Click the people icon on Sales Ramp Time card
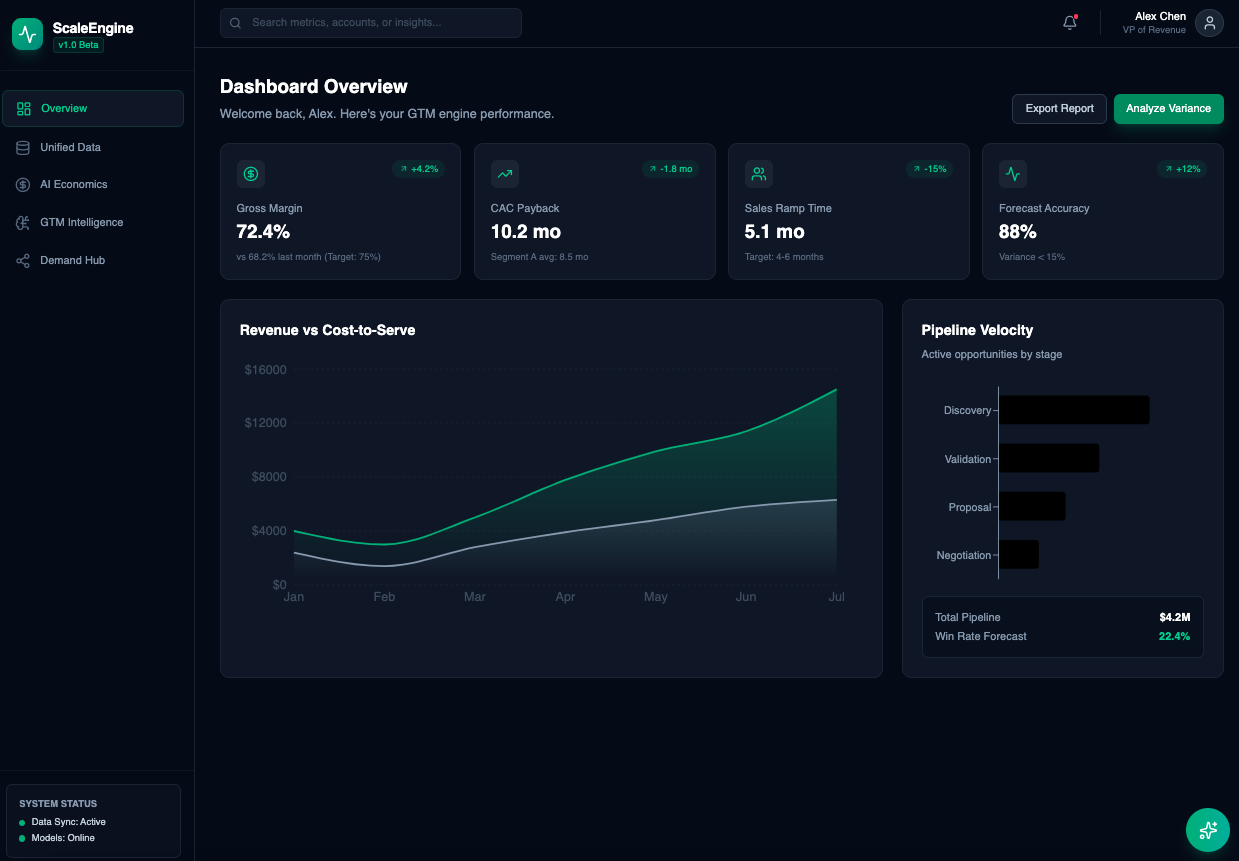 click(758, 173)
